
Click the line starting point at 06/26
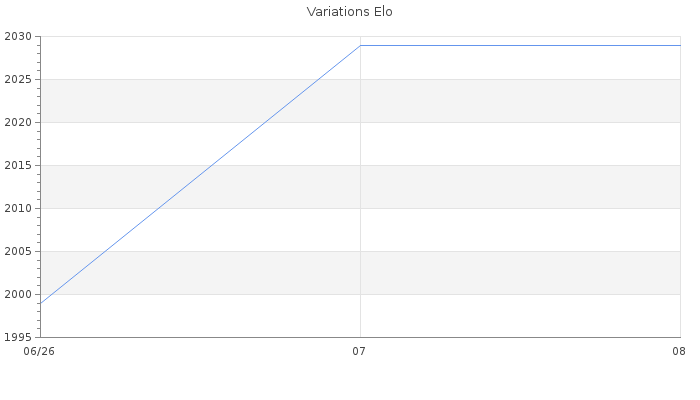41,303
